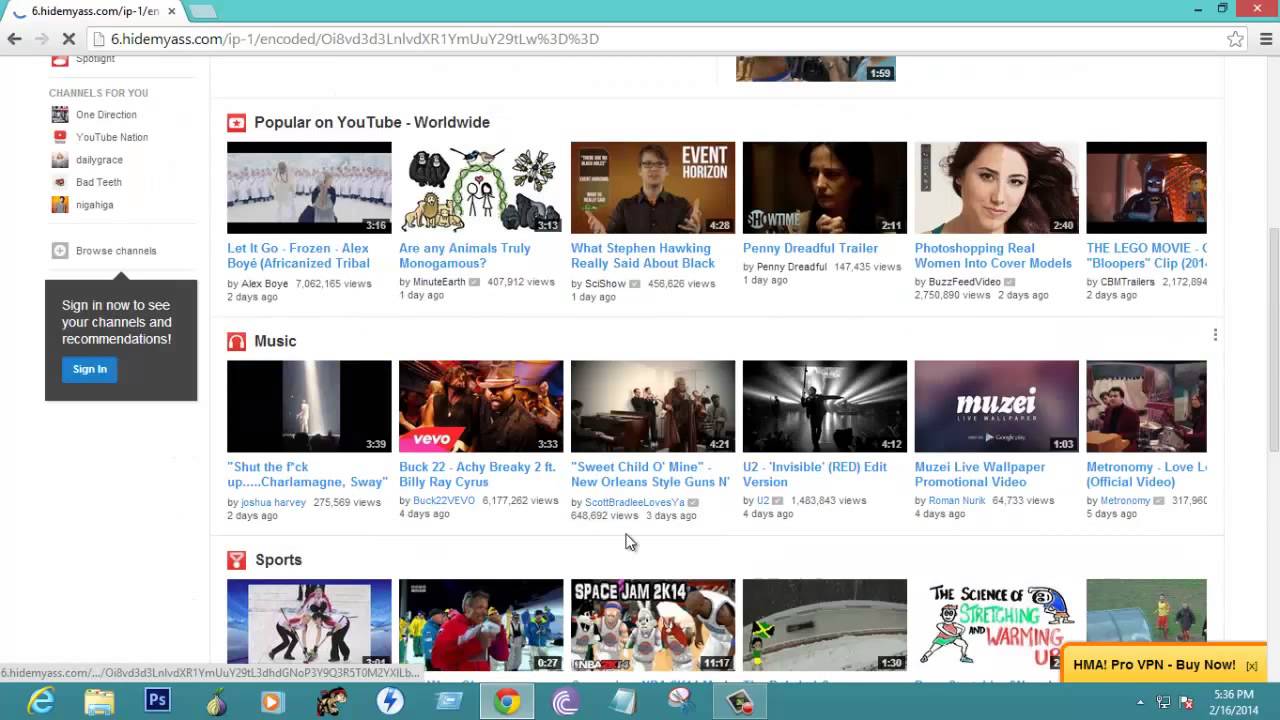The image size is (1280, 720).
Task: Open ScottBradleeLovesYa uploader link
Action: (635, 503)
